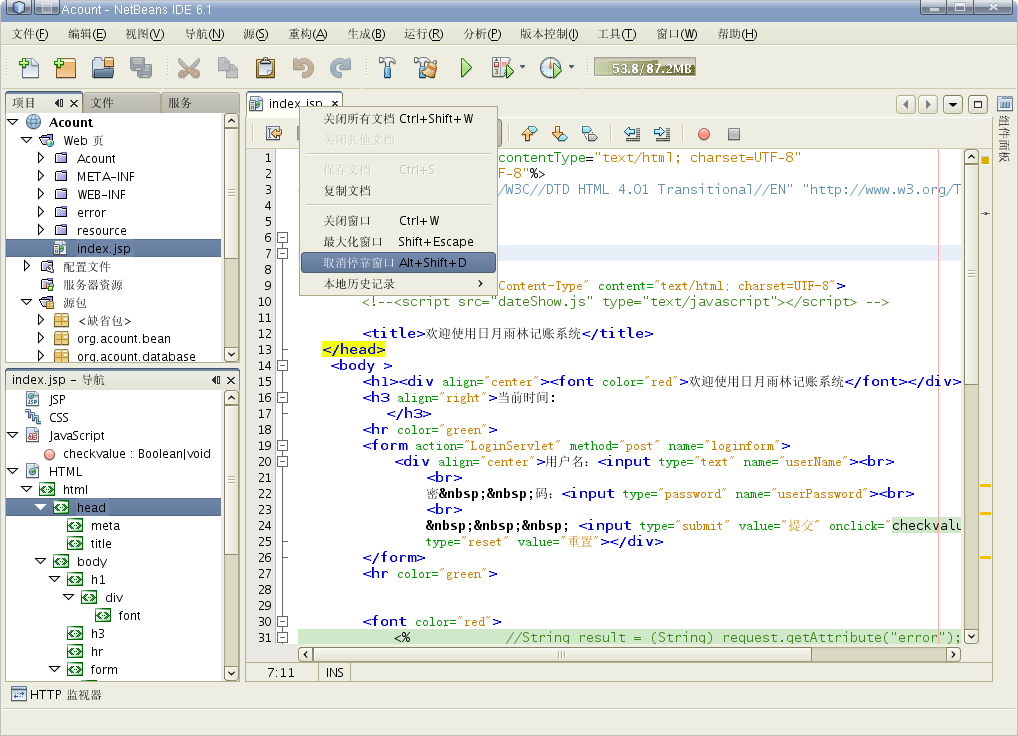The height and width of the screenshot is (736, 1018).
Task: Toggle code fold at line 31
Action: pyautogui.click(x=282, y=637)
